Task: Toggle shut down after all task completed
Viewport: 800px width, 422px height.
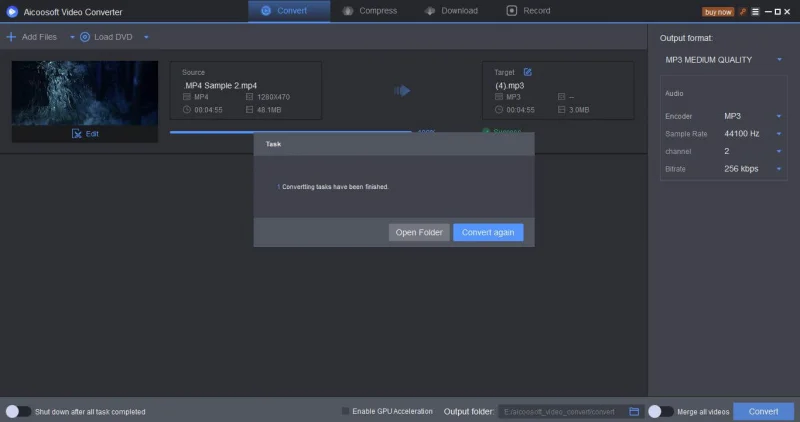Action: (x=18, y=411)
